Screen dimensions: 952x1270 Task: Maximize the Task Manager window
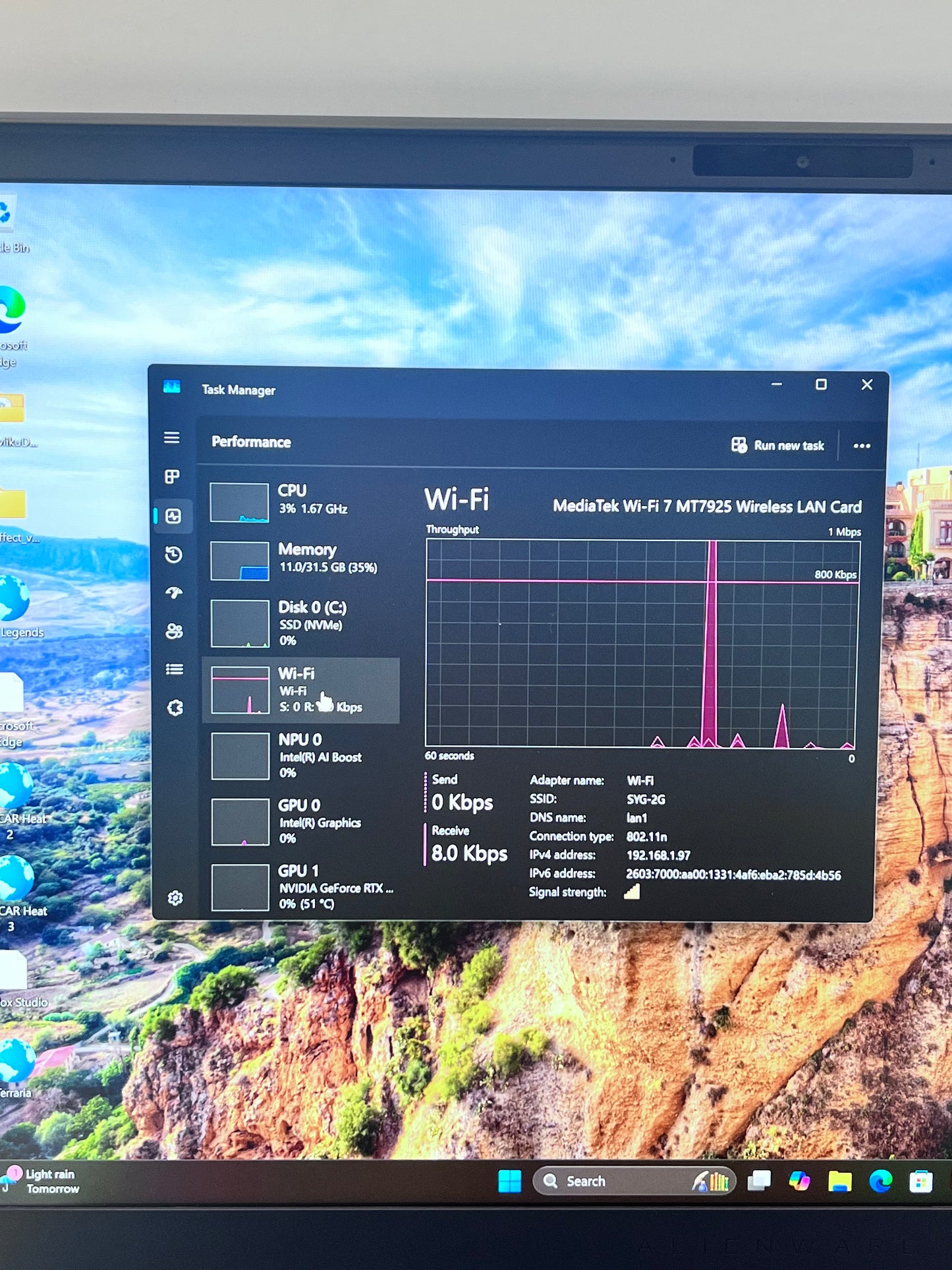click(821, 384)
